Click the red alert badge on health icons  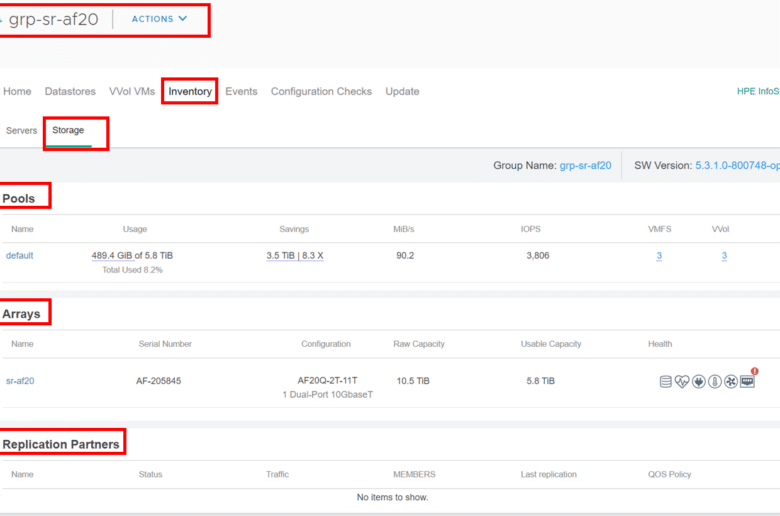pos(755,371)
